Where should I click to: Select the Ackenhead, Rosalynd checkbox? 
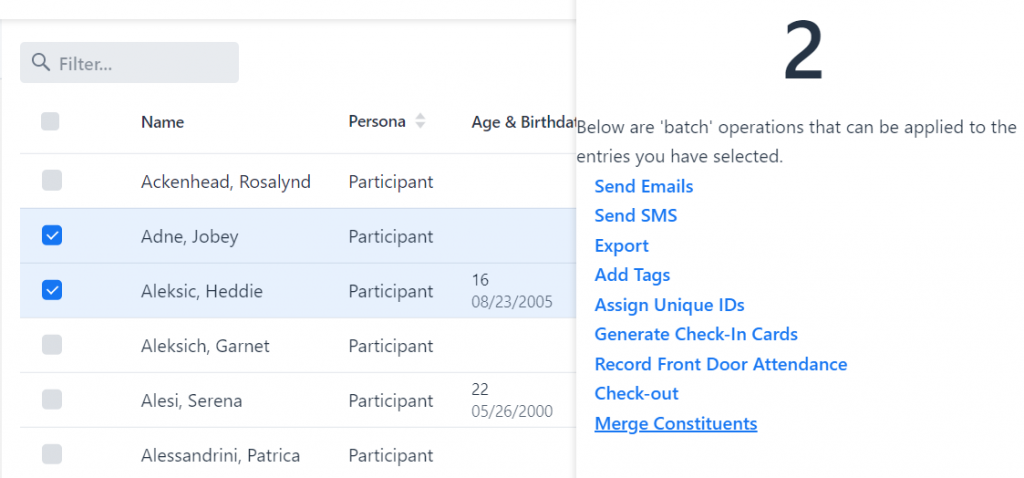pos(52,180)
